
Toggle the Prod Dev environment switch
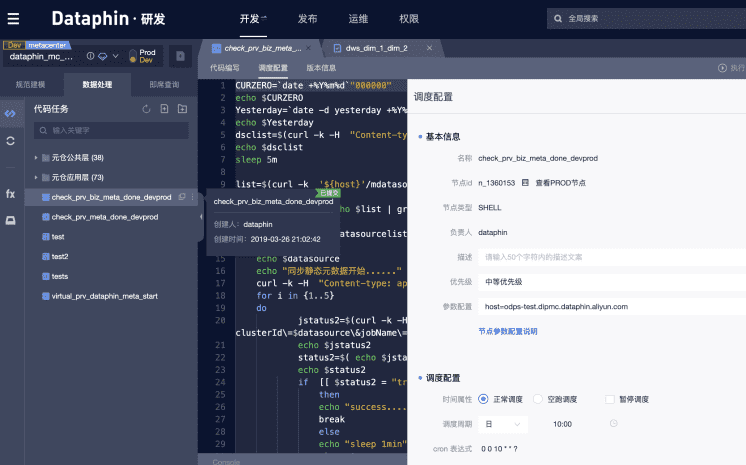coord(133,57)
